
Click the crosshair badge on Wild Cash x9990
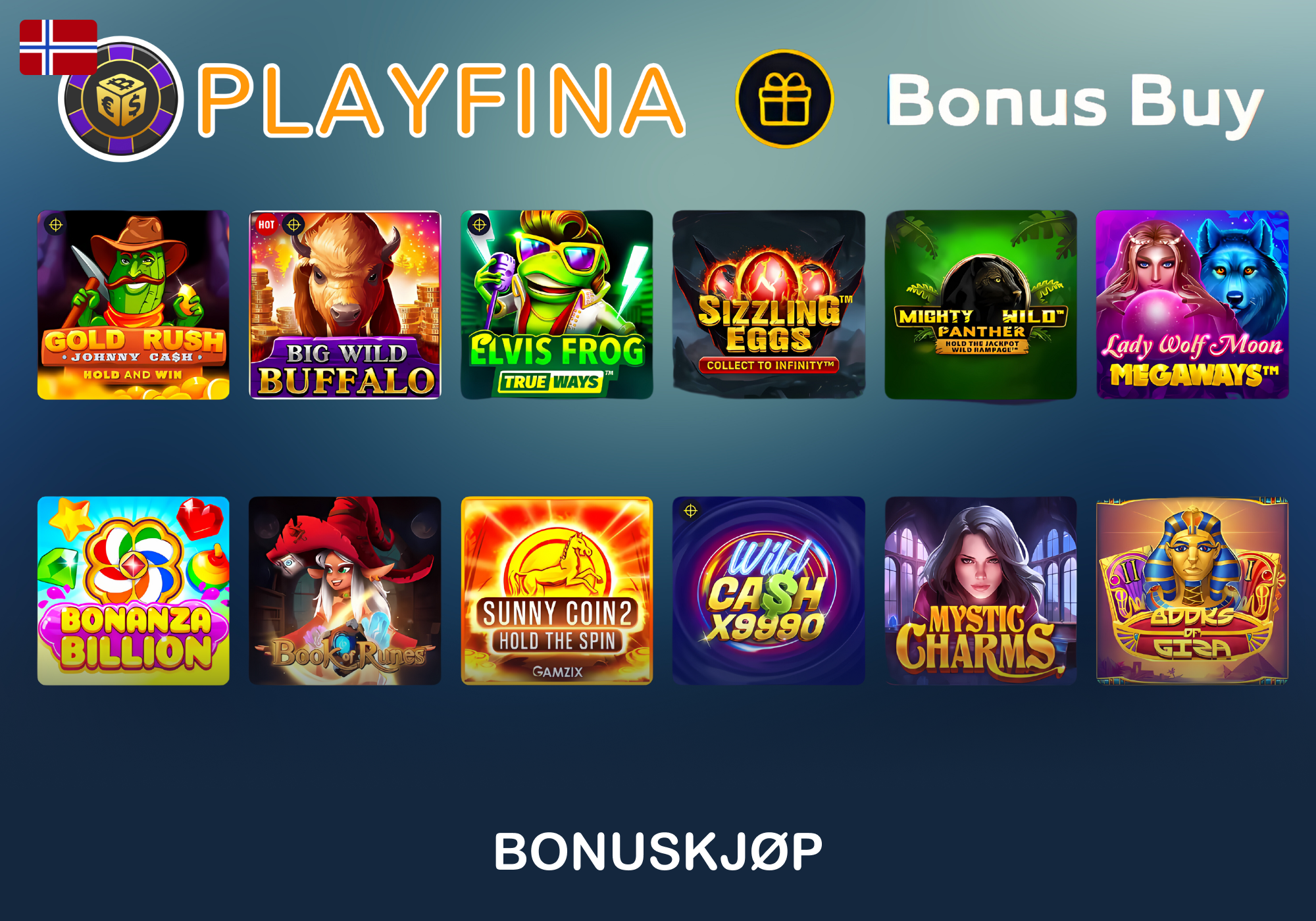pos(690,510)
